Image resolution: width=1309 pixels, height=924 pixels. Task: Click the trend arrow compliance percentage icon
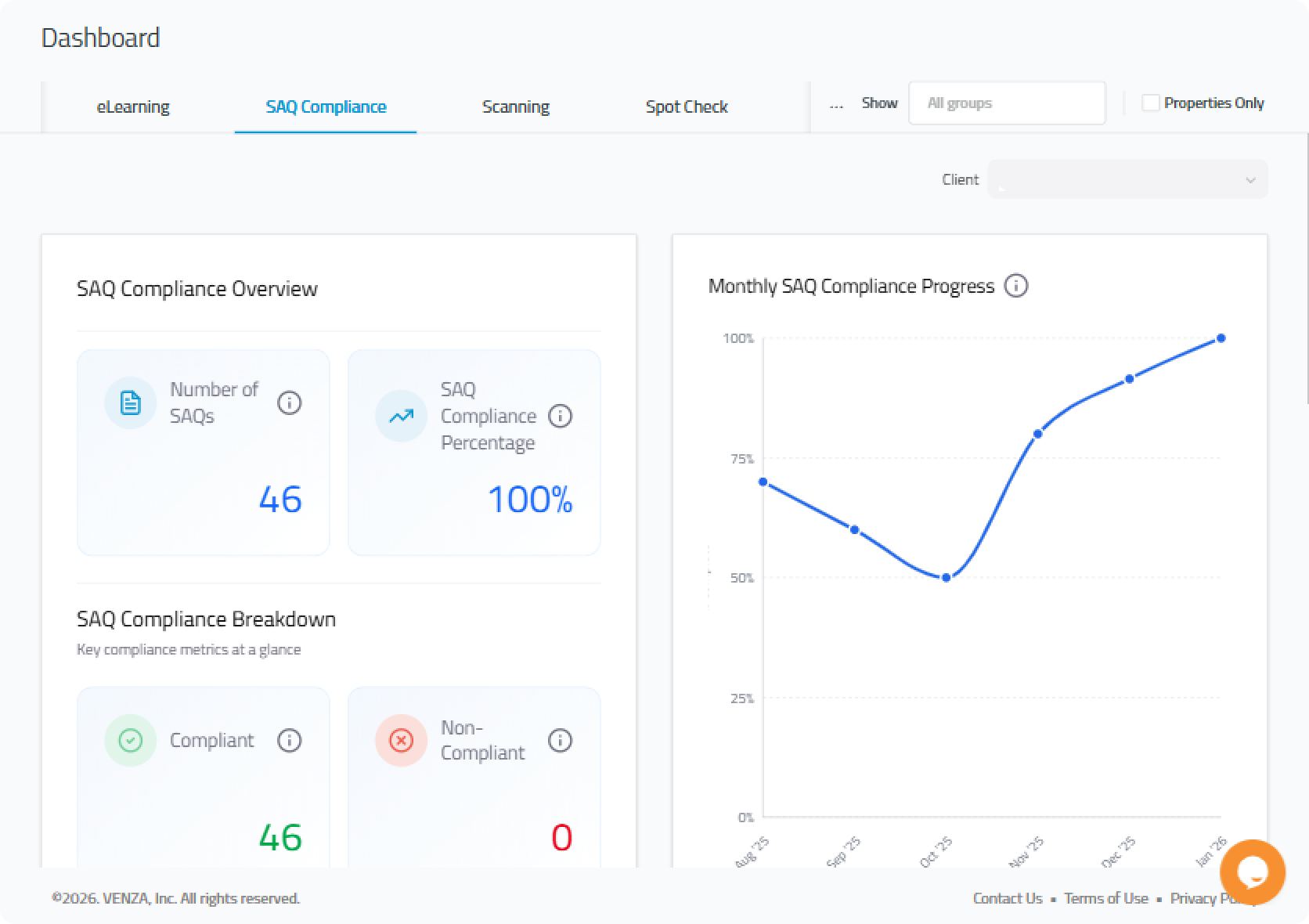pyautogui.click(x=401, y=416)
